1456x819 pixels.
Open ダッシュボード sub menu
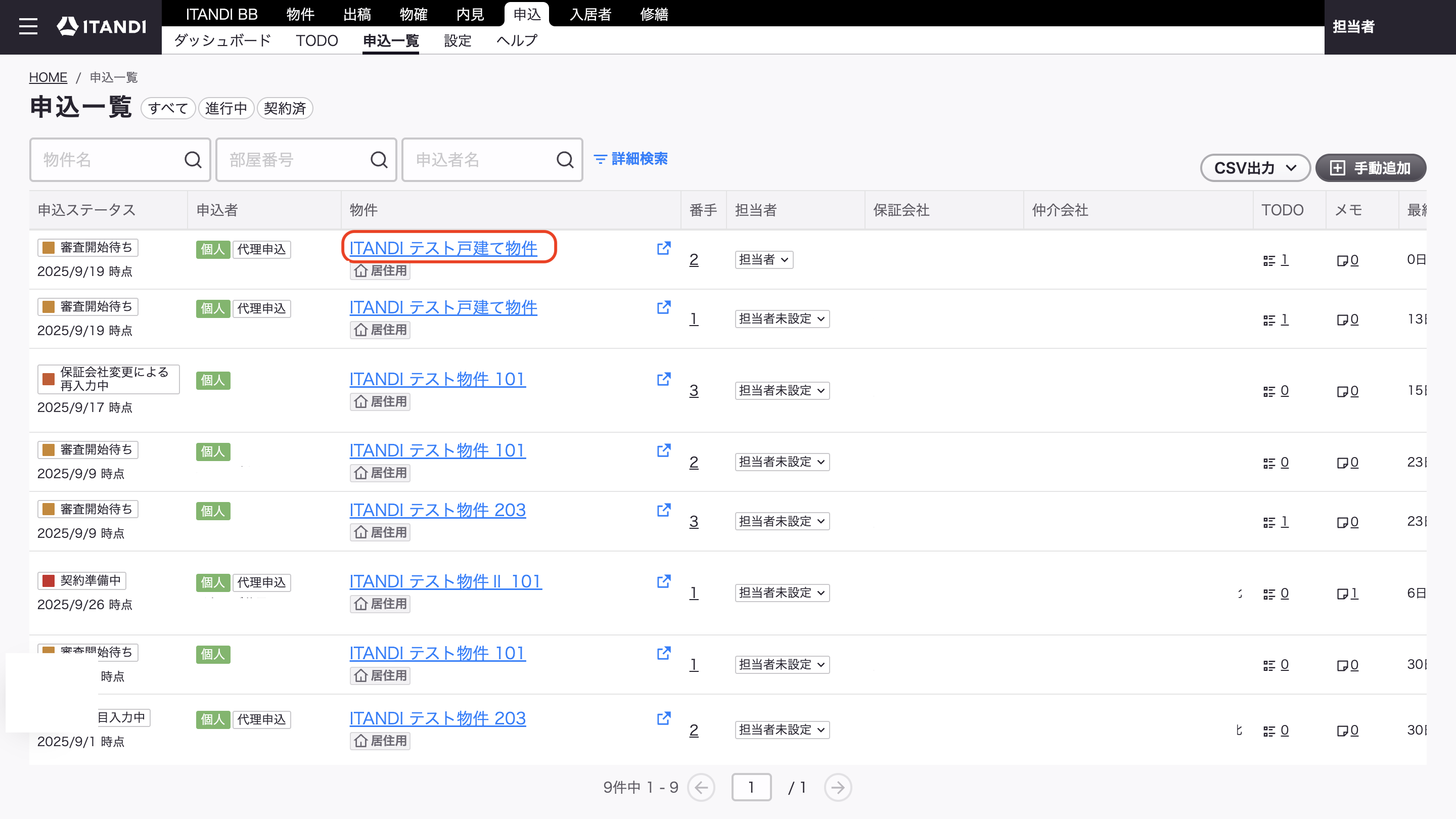[222, 40]
